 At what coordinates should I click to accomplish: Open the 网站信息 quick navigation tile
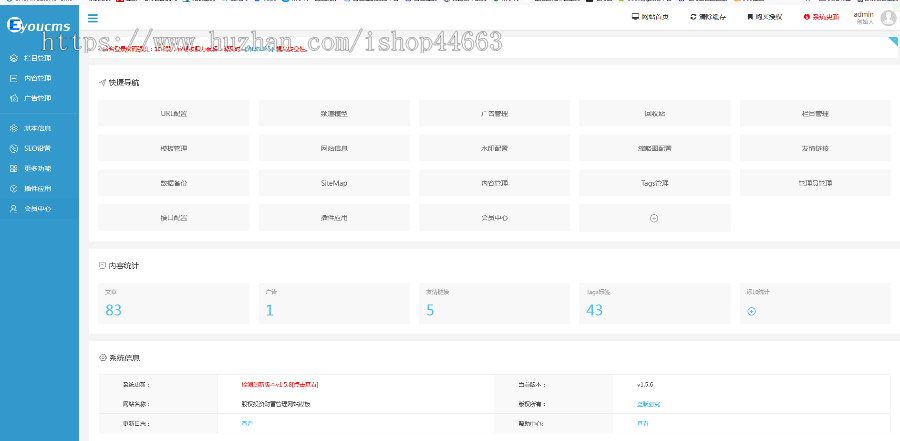334,148
